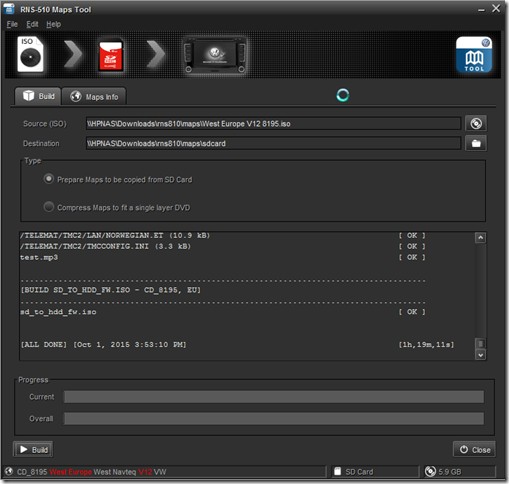
Task: Switch to the Maps Info tab
Action: (x=94, y=97)
